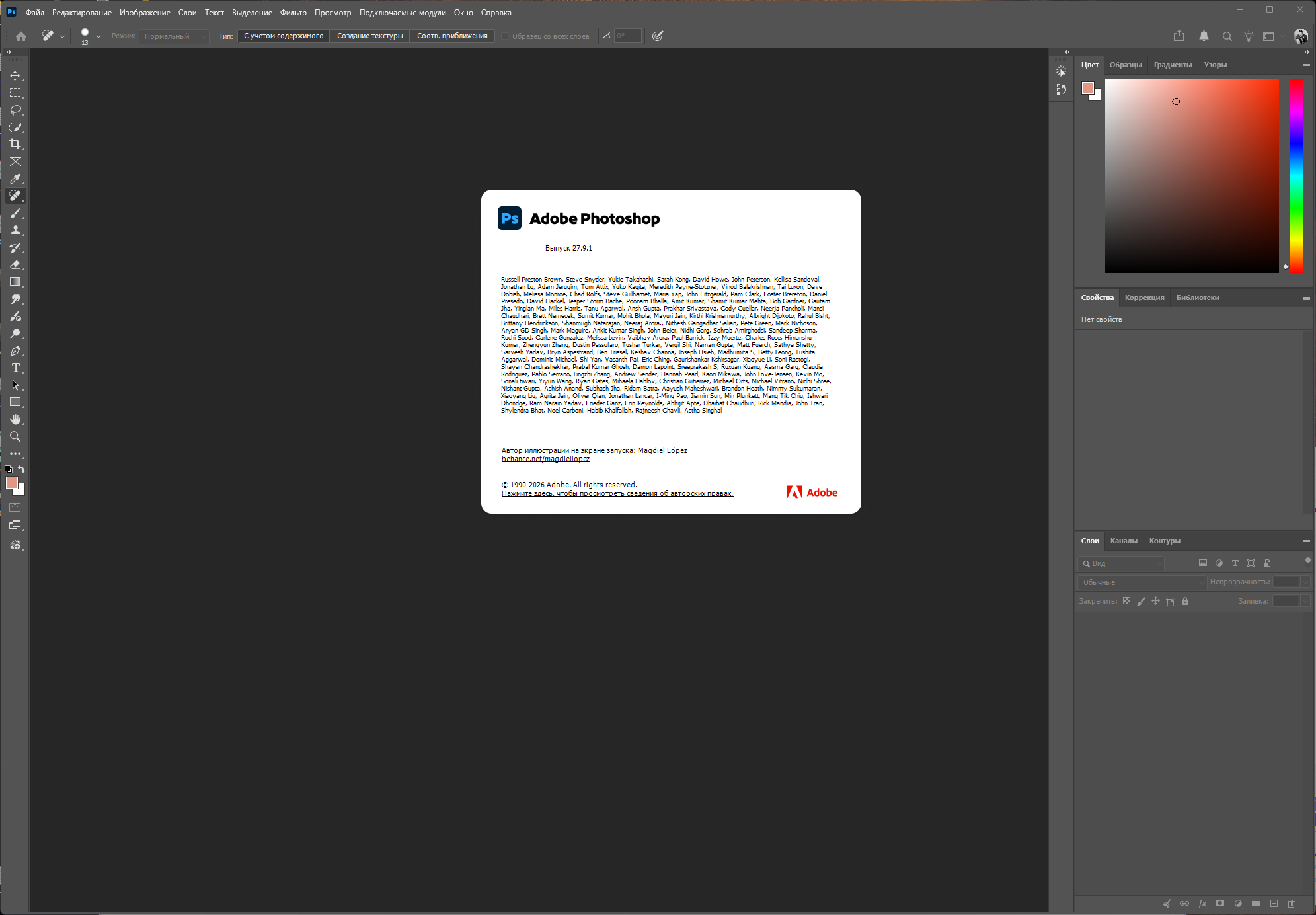Select the Pen tool
Viewport: 1316px width, 915px height.
pos(15,350)
